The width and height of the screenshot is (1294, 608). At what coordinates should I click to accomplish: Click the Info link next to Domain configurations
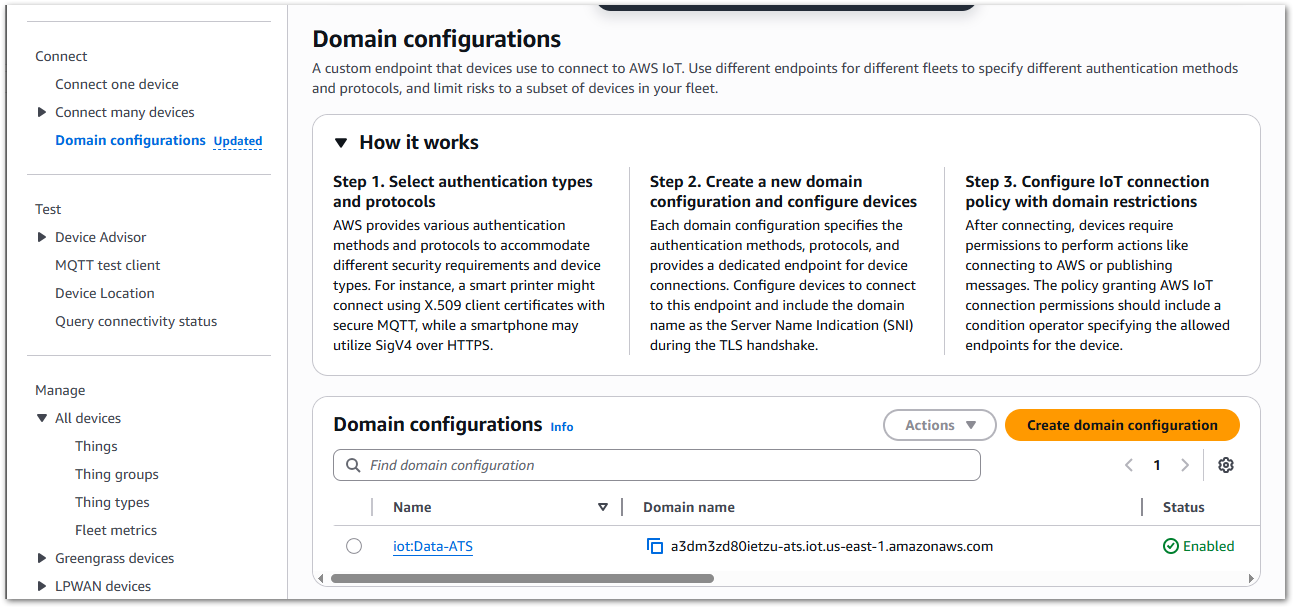[561, 427]
